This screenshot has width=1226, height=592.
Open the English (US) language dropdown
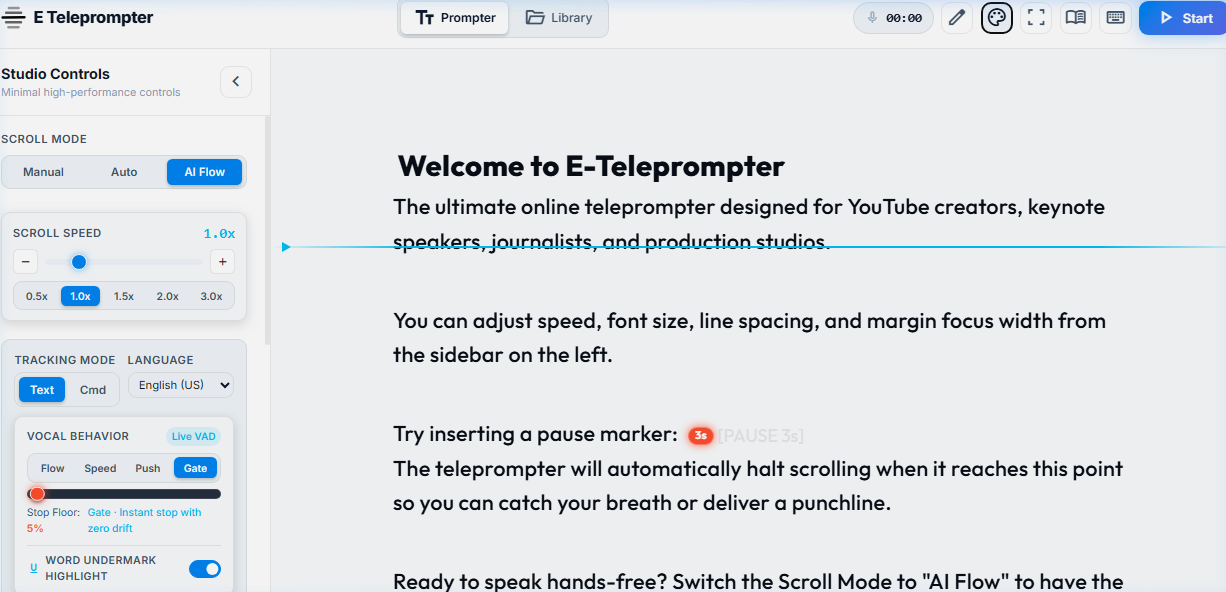[x=181, y=385]
